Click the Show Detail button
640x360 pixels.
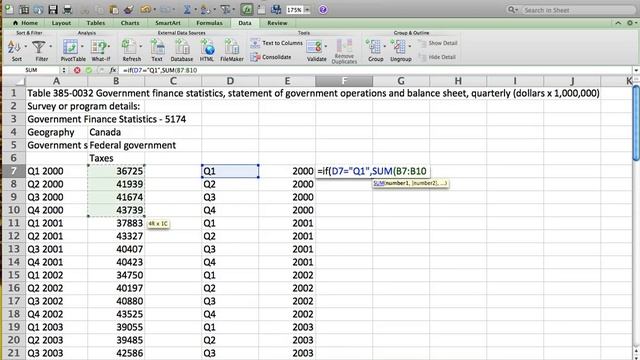437,43
